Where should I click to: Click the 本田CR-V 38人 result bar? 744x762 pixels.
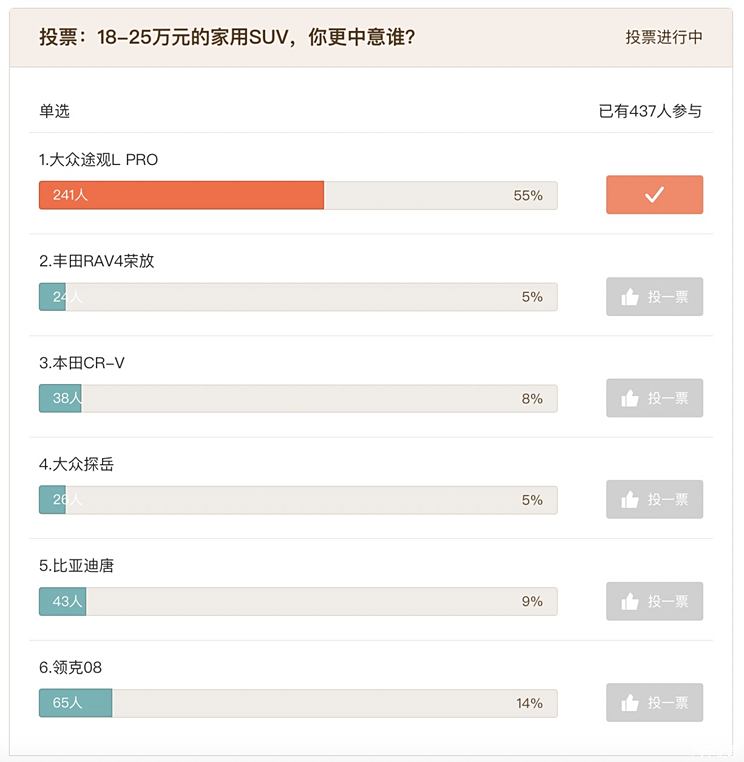298,398
